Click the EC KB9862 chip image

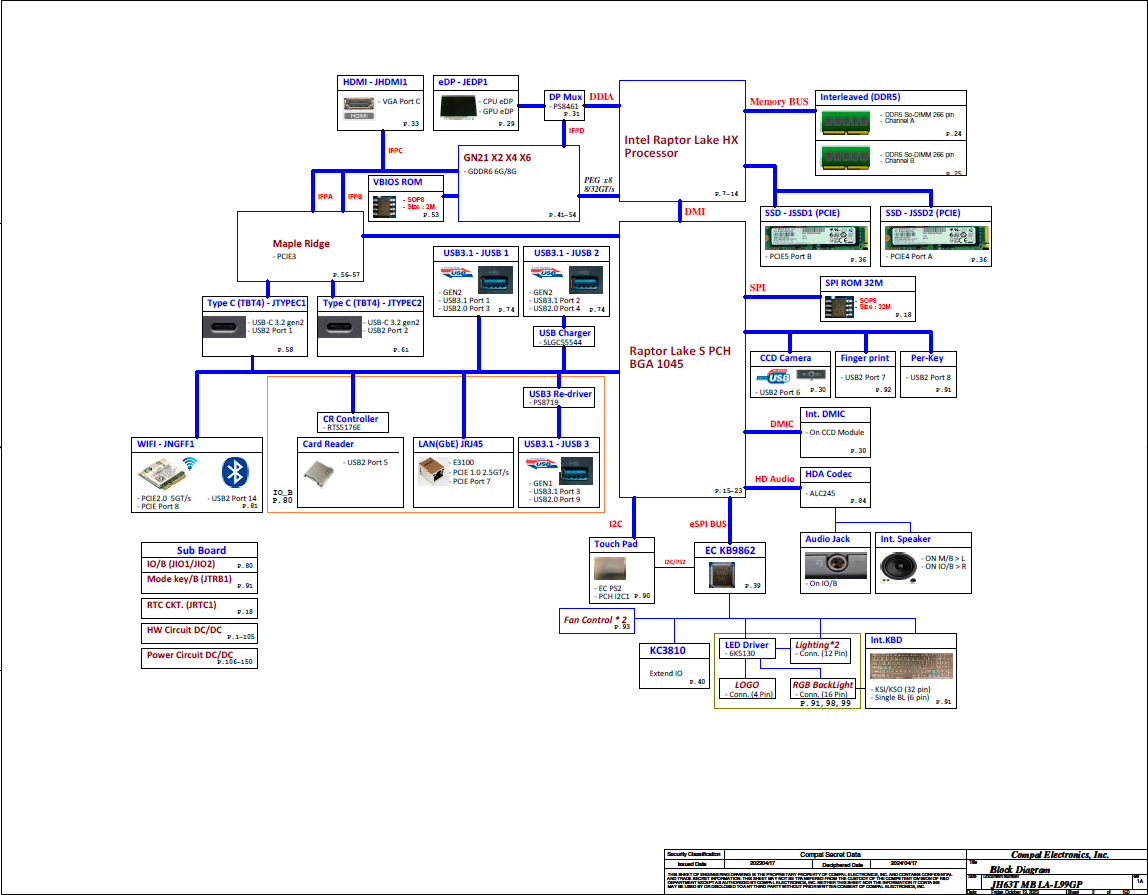pos(722,576)
